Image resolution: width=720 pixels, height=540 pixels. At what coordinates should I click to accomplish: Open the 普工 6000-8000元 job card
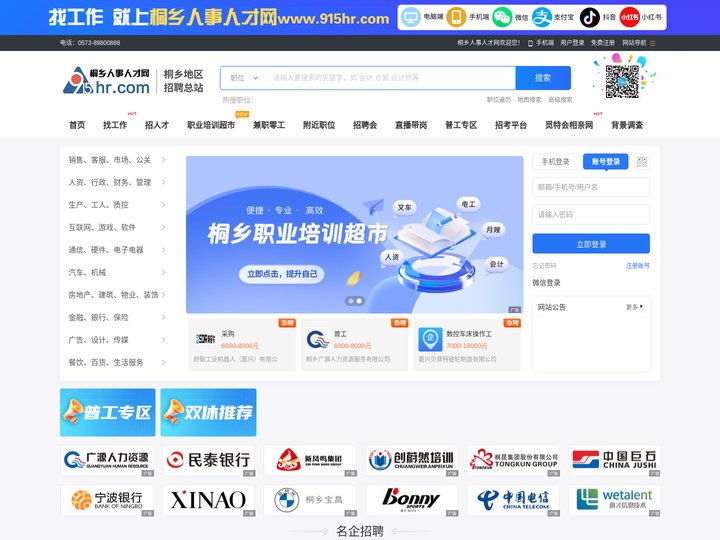coord(354,345)
